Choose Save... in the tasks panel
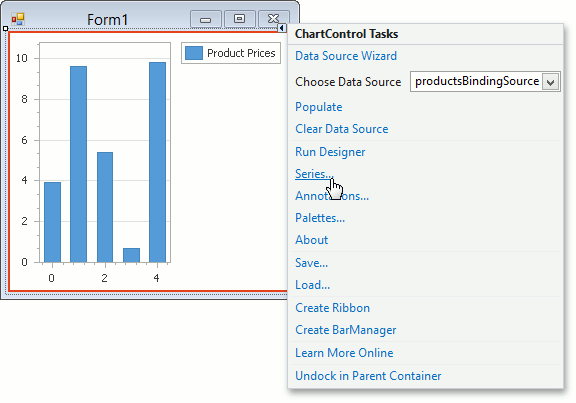This screenshot has height=403, width=576. (x=312, y=263)
